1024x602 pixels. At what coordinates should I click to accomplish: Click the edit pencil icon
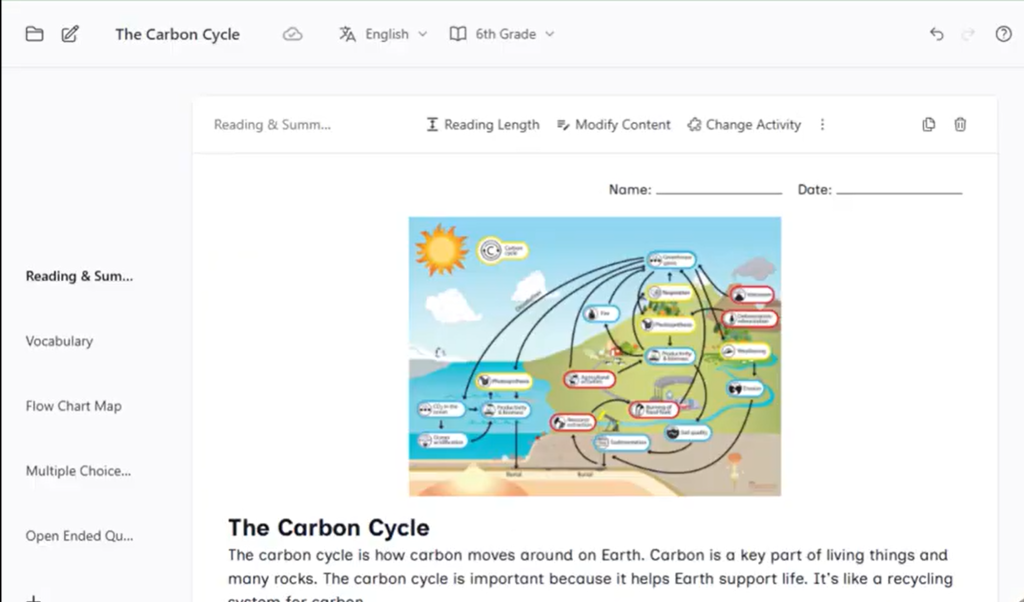(x=70, y=34)
